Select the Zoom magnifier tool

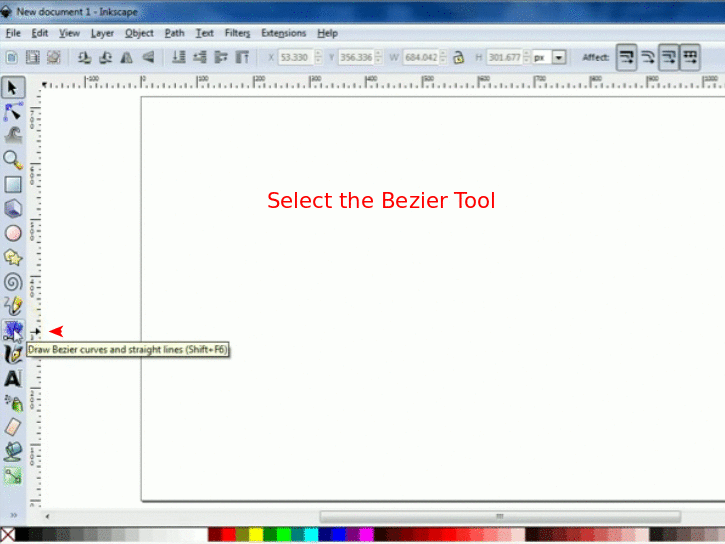[x=12, y=160]
